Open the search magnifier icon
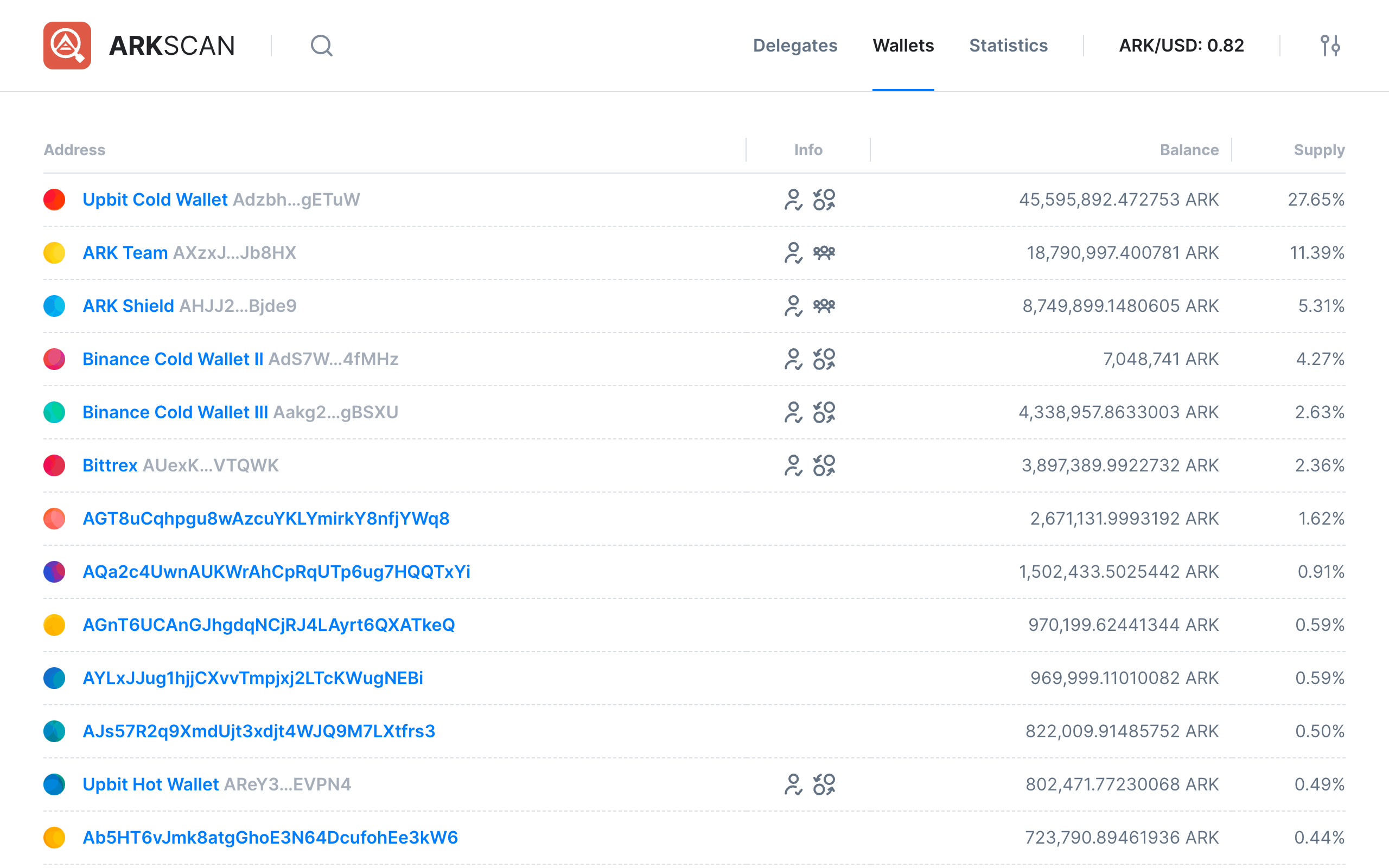 [x=321, y=46]
